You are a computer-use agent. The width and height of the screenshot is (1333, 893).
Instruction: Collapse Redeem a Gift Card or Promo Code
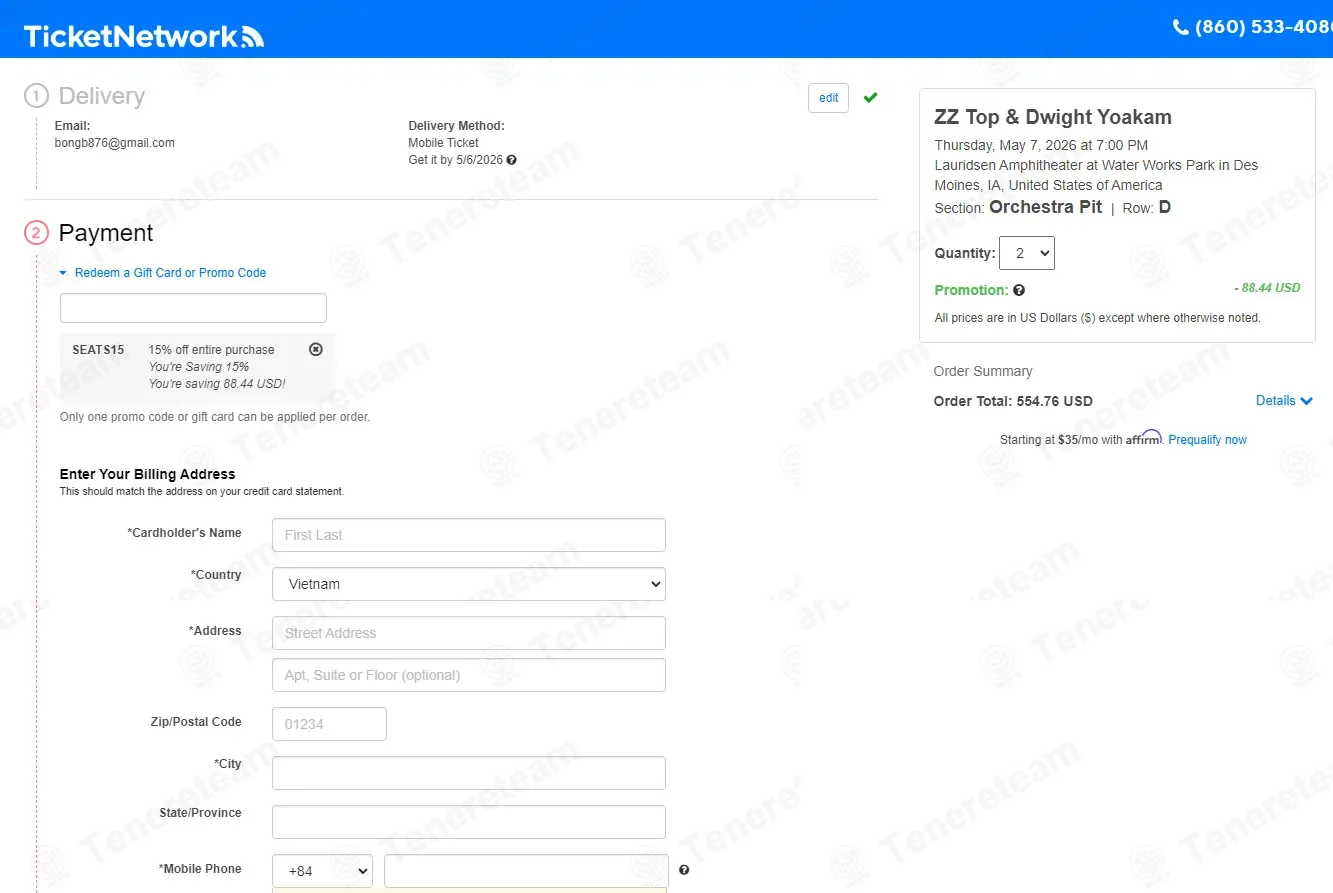point(162,273)
